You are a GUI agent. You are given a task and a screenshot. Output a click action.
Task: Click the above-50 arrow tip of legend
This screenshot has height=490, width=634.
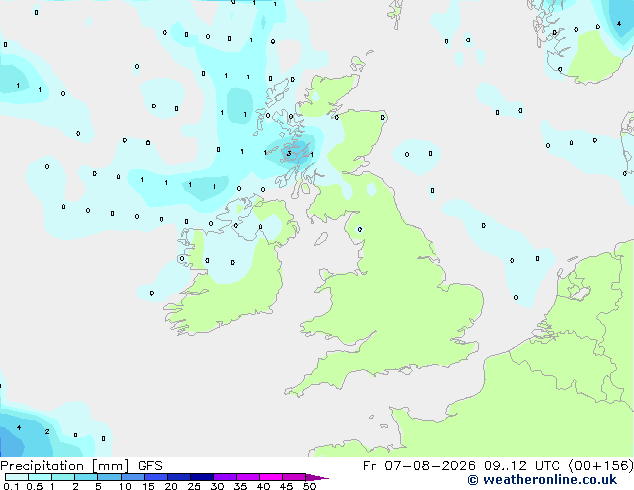click(x=317, y=477)
